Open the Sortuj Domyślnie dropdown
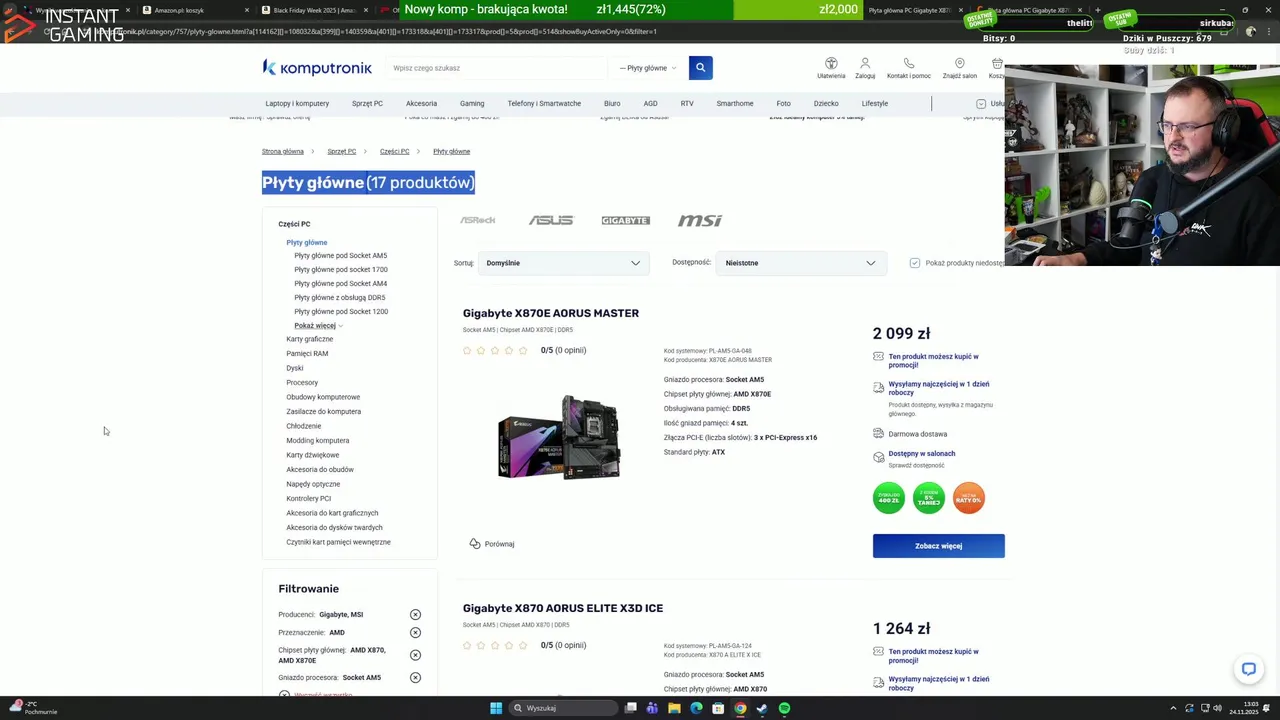 pos(563,263)
